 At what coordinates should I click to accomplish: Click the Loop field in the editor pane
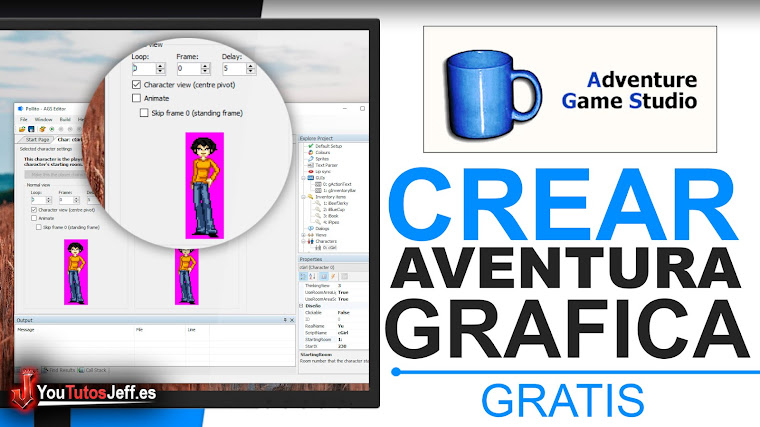tap(38, 200)
